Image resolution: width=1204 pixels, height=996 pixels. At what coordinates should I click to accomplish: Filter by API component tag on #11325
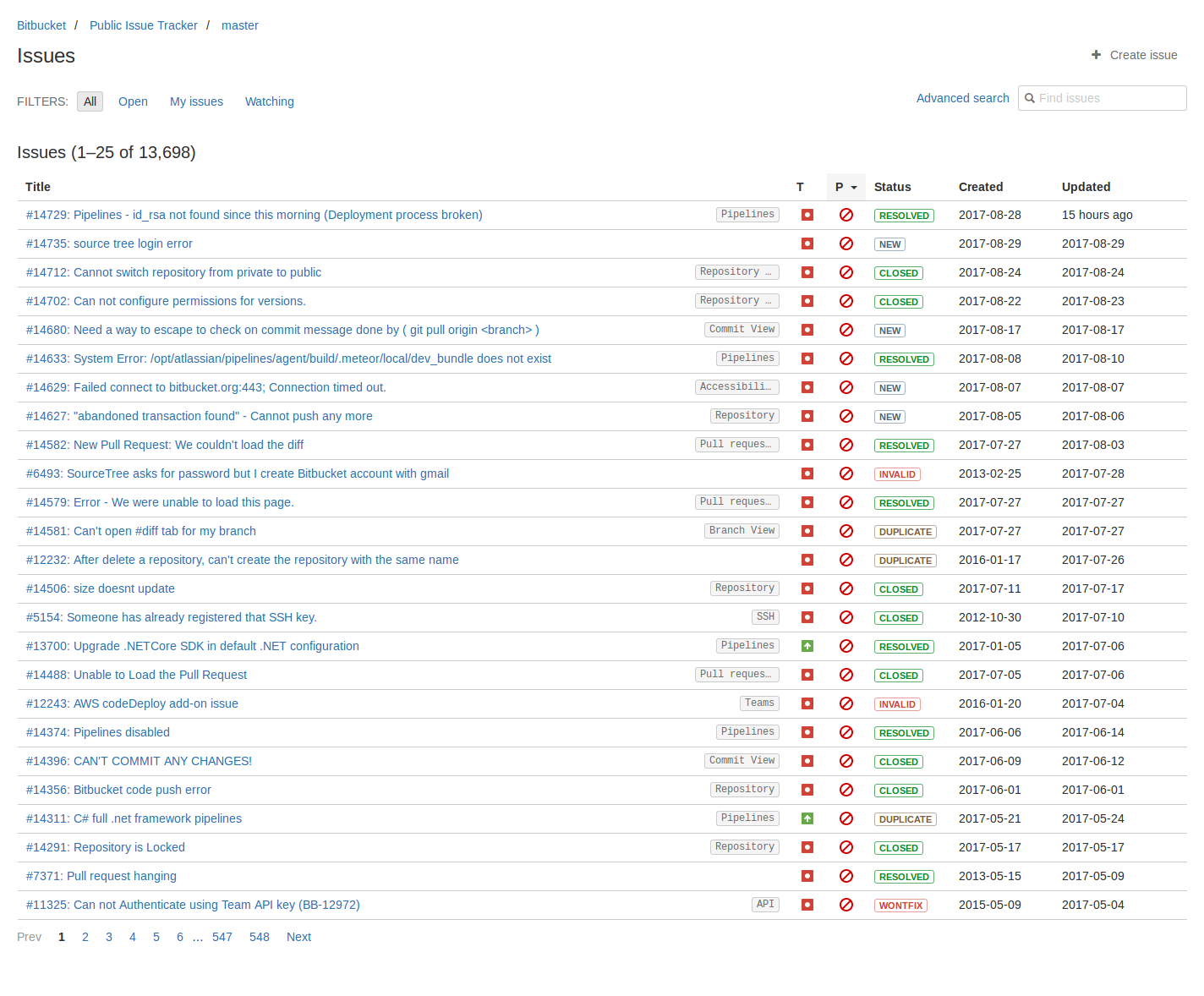[x=765, y=905]
